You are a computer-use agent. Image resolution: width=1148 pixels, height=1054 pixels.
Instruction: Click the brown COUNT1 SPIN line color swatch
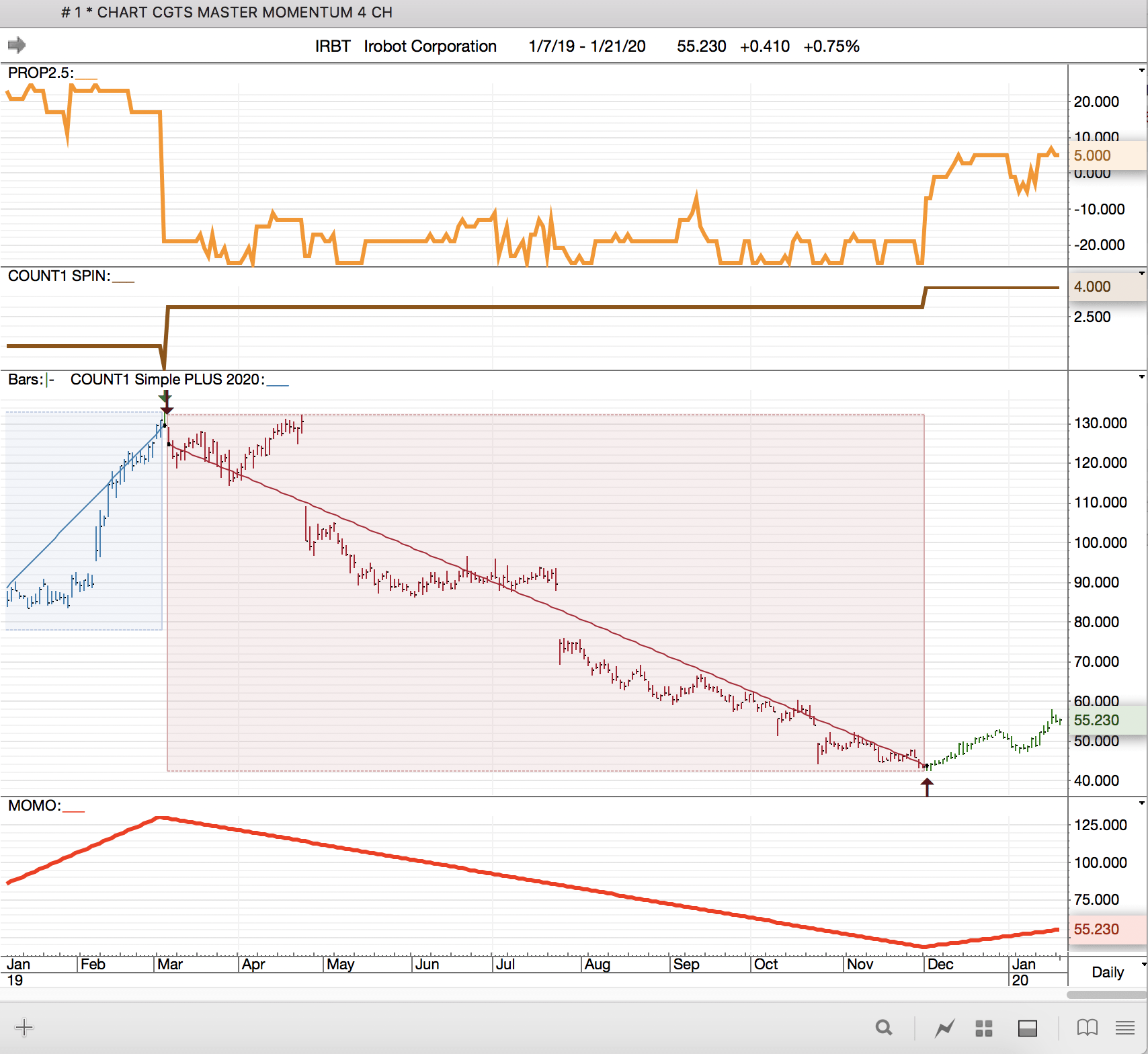tap(124, 282)
